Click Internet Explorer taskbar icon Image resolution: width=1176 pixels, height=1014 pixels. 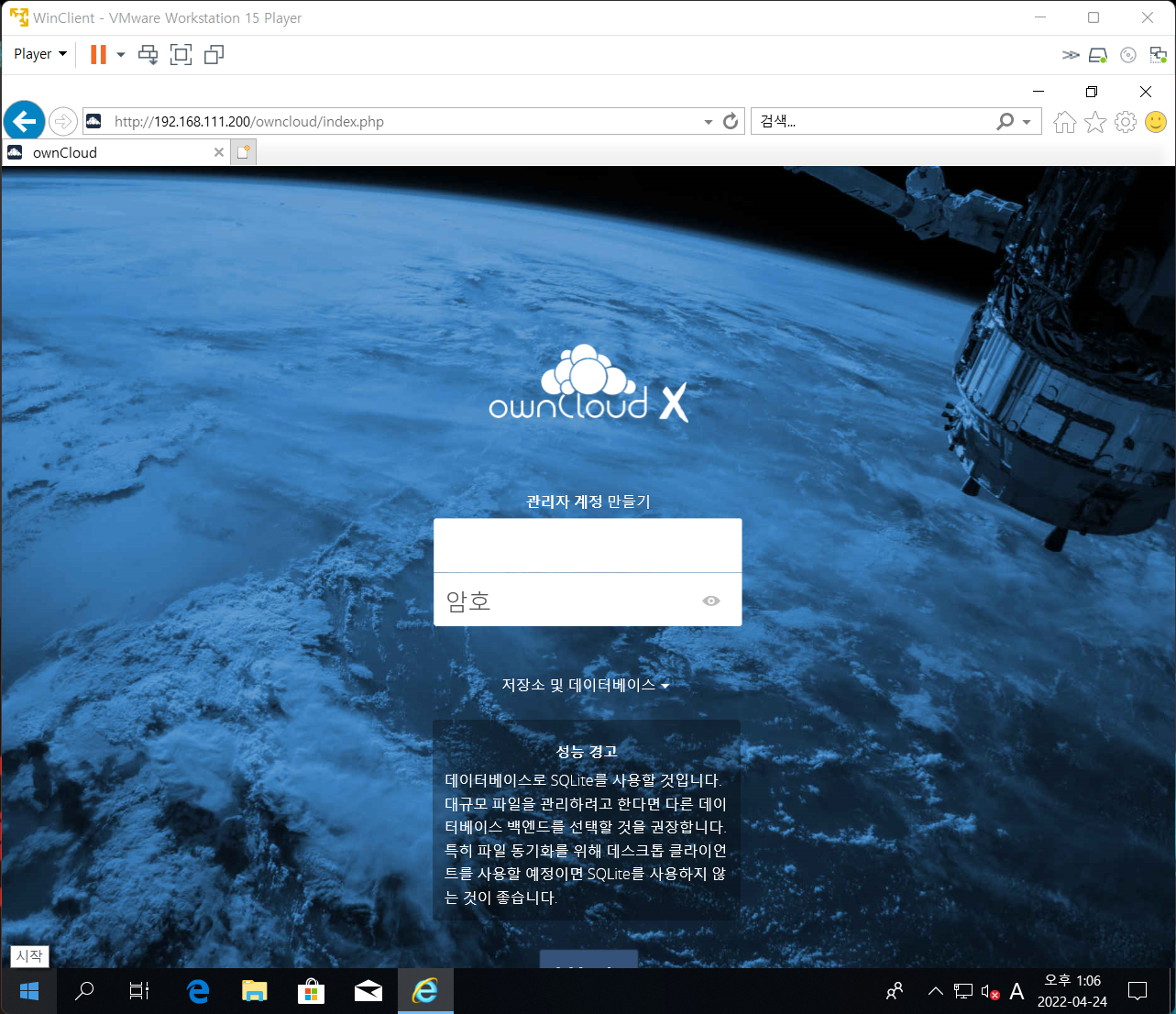click(425, 991)
